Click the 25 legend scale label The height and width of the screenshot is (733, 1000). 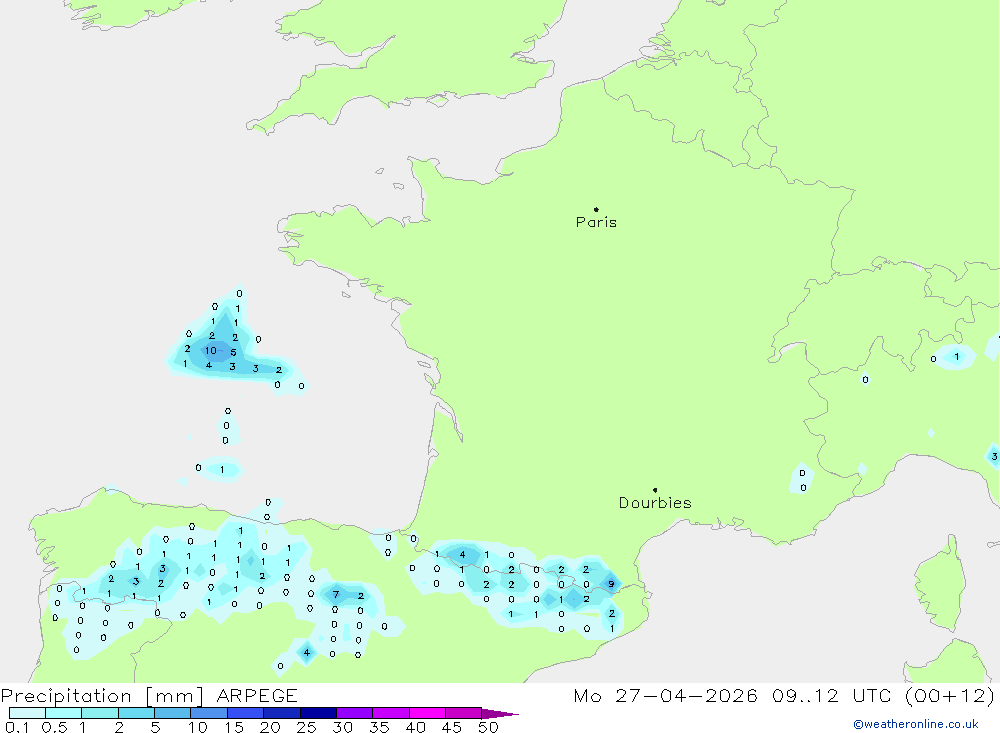(x=306, y=727)
